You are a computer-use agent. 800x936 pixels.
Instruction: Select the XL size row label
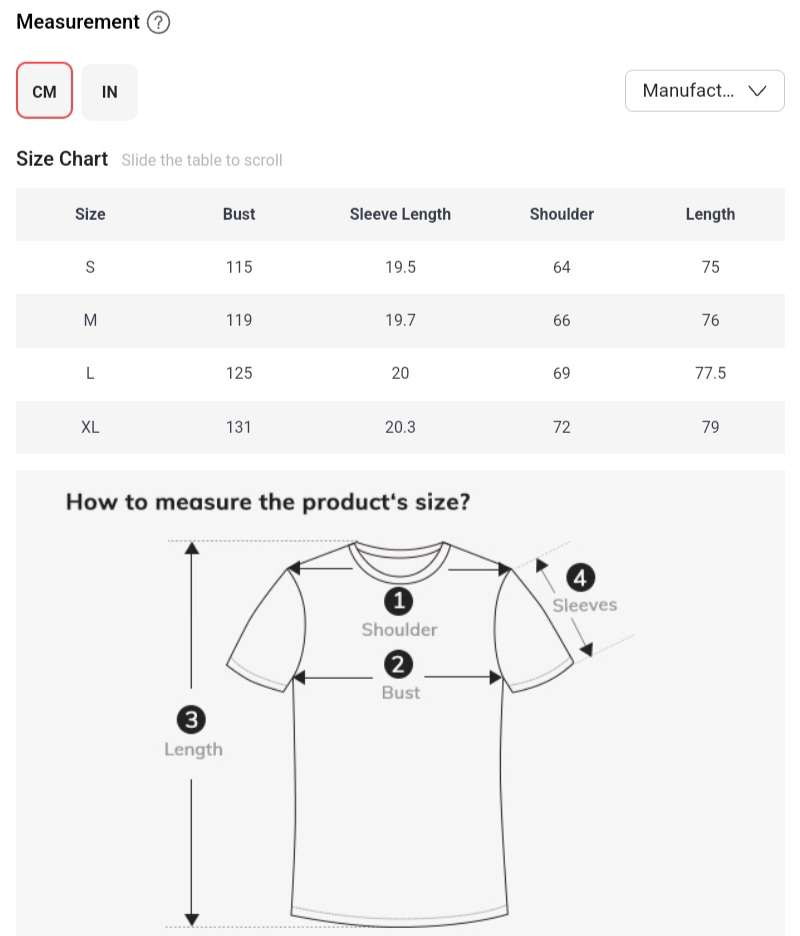tap(90, 427)
